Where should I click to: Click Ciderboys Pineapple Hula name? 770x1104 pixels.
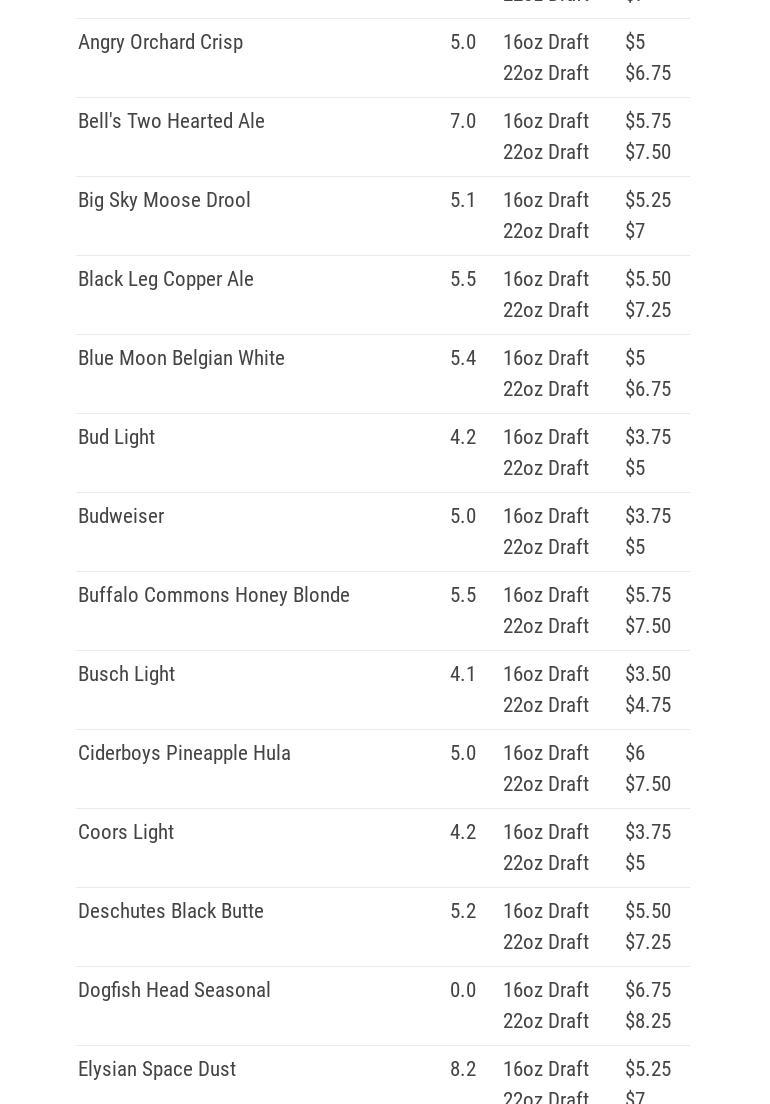click(184, 753)
